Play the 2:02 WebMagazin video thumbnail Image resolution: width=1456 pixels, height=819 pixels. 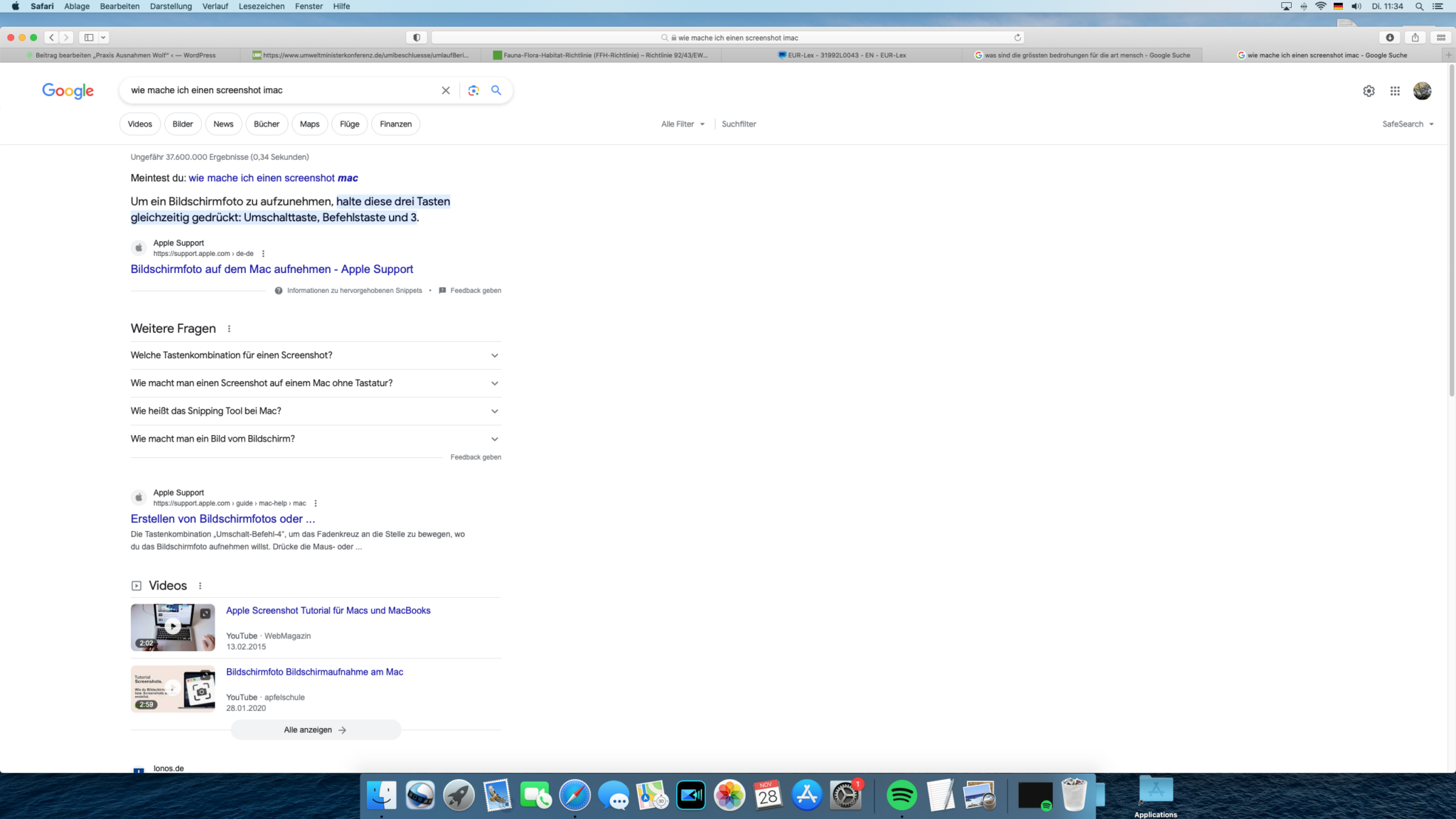point(173,628)
